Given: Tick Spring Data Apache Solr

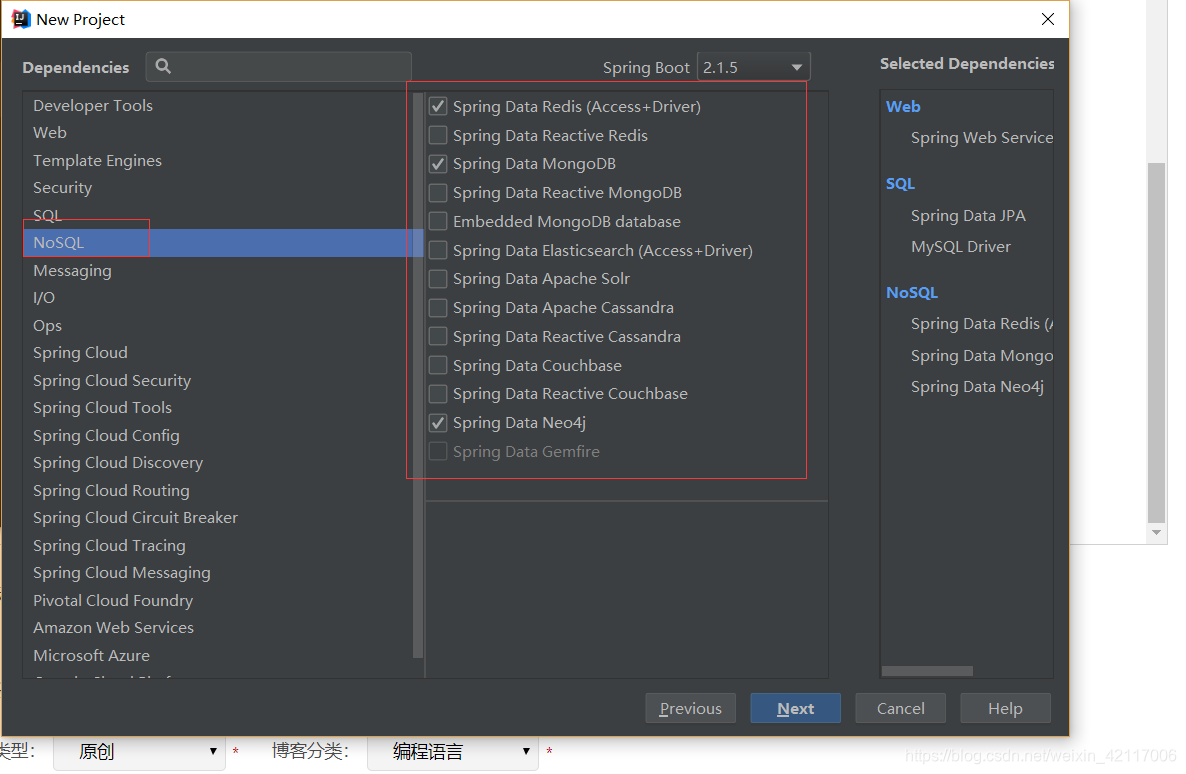Looking at the screenshot, I should [438, 279].
